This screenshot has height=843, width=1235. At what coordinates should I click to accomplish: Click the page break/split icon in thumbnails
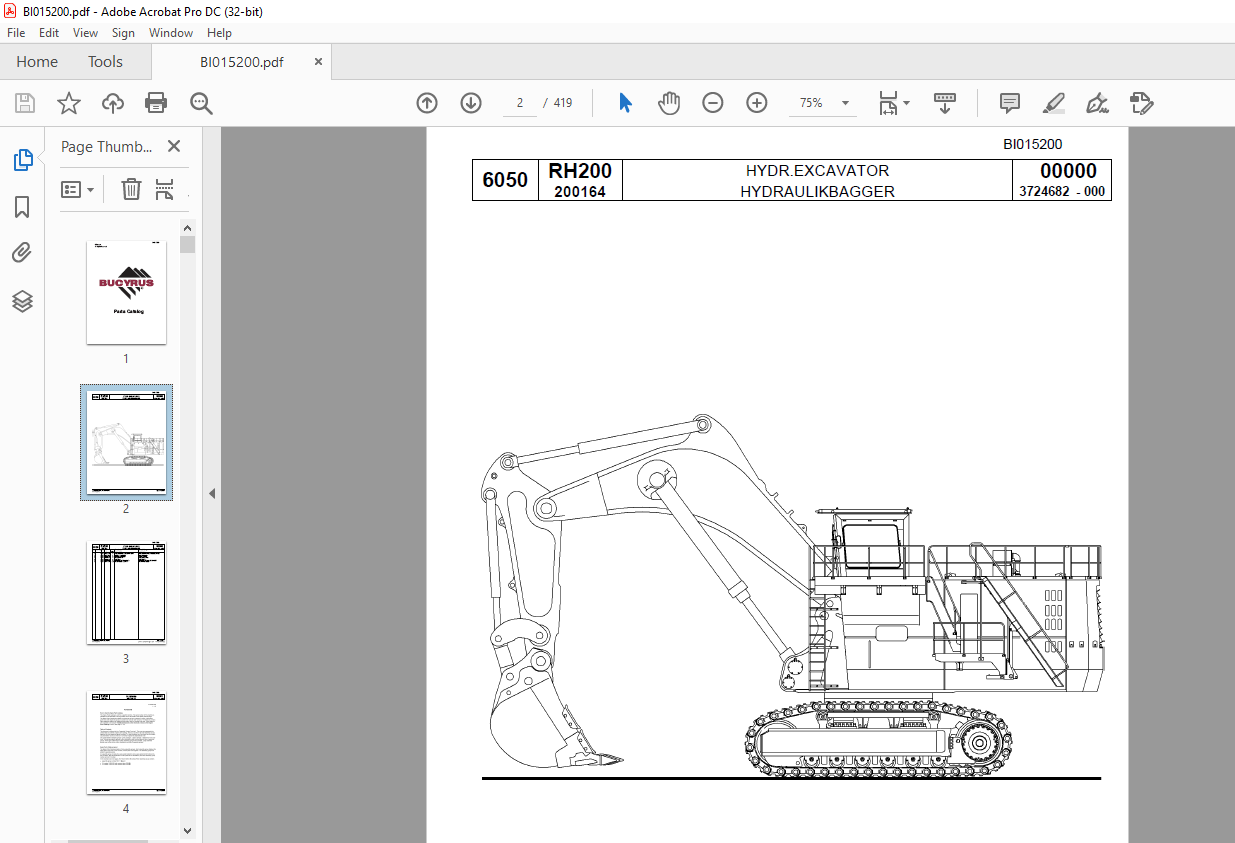(x=165, y=189)
